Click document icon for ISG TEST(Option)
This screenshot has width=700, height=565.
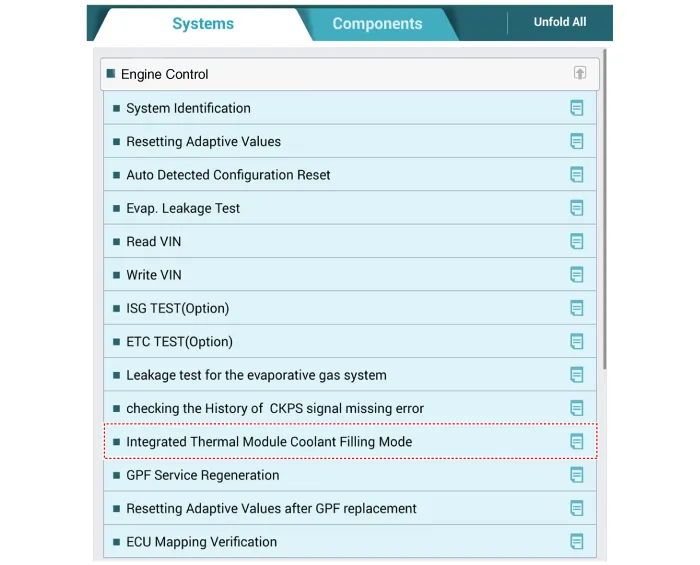tap(576, 308)
